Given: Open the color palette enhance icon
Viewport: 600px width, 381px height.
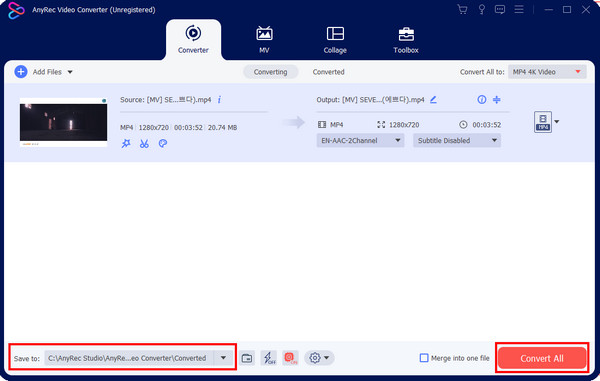Looking at the screenshot, I should 163,143.
